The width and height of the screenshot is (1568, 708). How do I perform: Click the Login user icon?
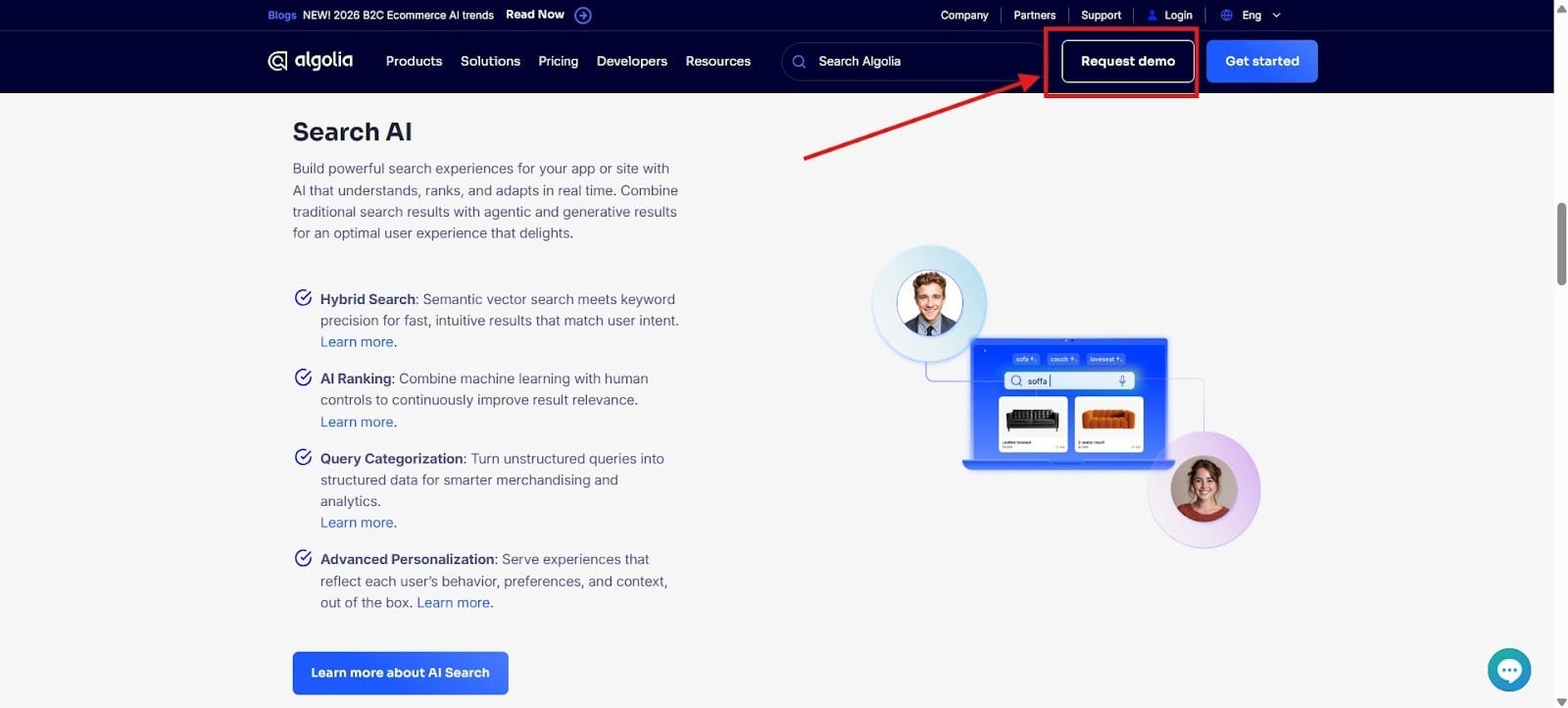point(1152,15)
